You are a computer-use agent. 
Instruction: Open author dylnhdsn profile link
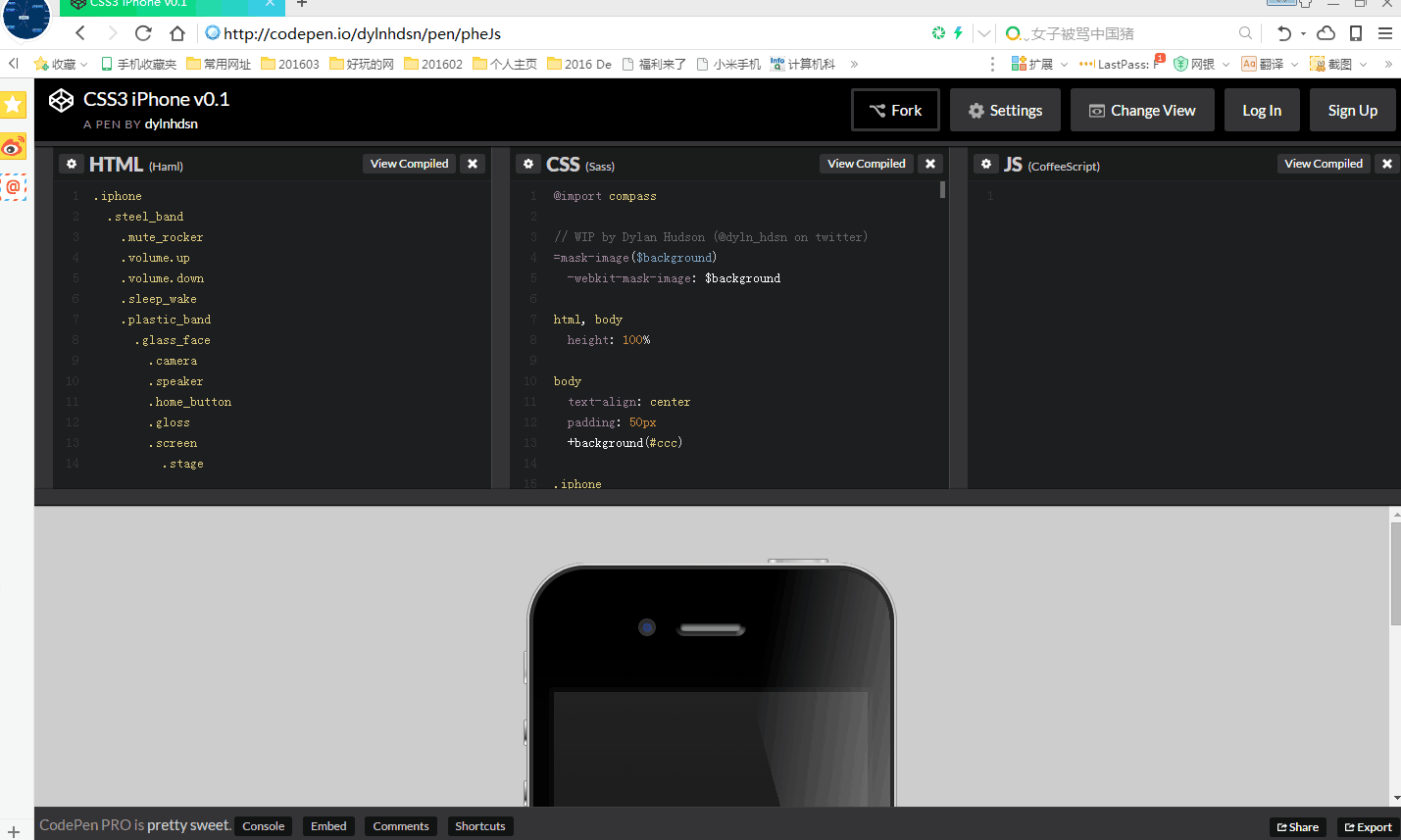coord(172,124)
